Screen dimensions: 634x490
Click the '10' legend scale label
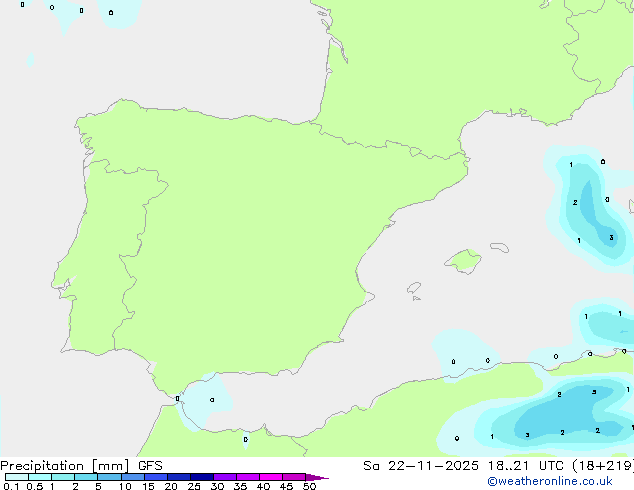(125, 486)
